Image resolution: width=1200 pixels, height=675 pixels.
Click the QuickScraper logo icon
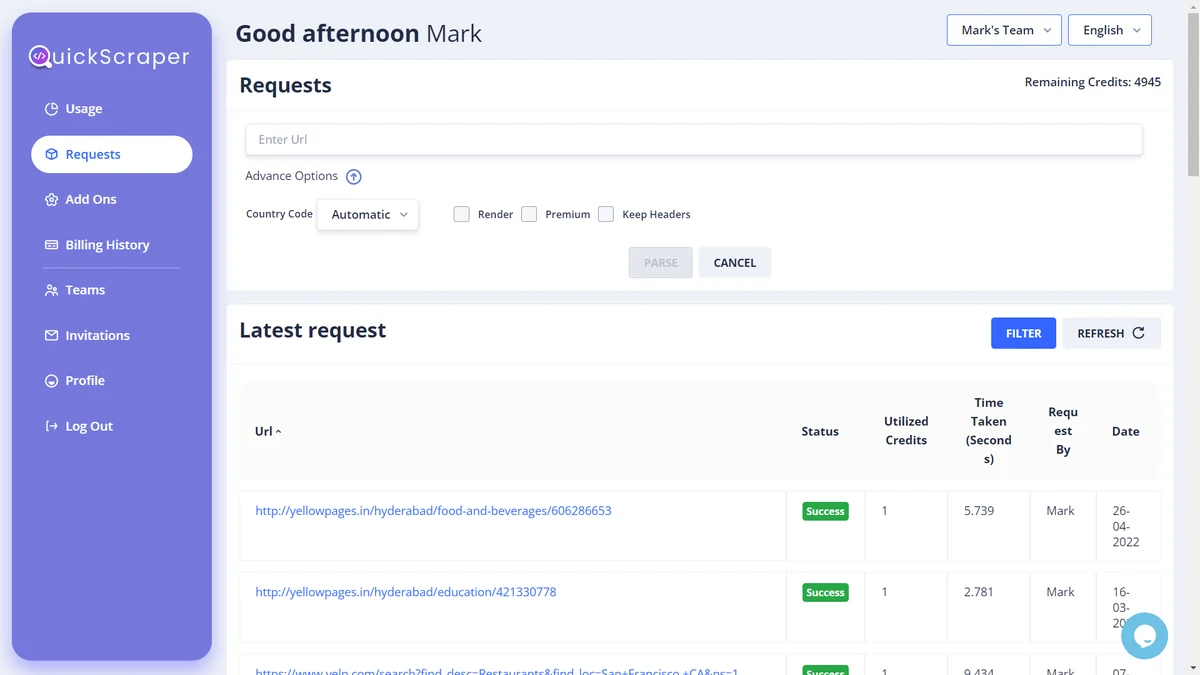click(x=39, y=57)
